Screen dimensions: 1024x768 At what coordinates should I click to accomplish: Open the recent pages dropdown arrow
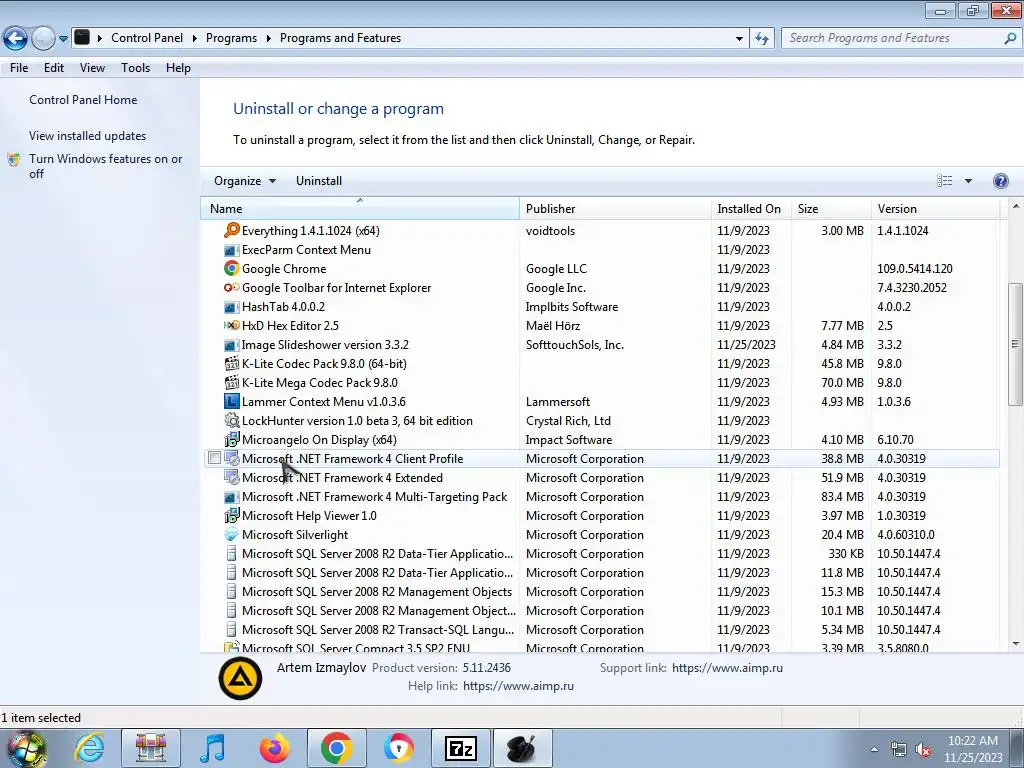click(63, 39)
